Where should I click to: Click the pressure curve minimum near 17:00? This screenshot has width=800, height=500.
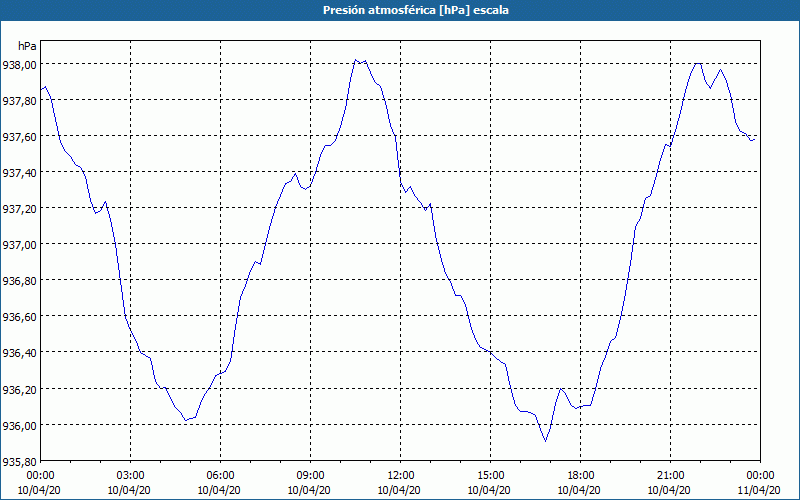click(x=545, y=441)
